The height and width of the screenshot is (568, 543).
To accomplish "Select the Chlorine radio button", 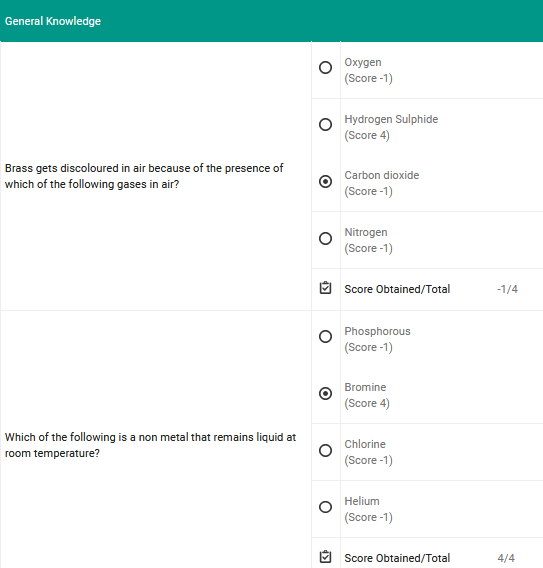I will [325, 450].
